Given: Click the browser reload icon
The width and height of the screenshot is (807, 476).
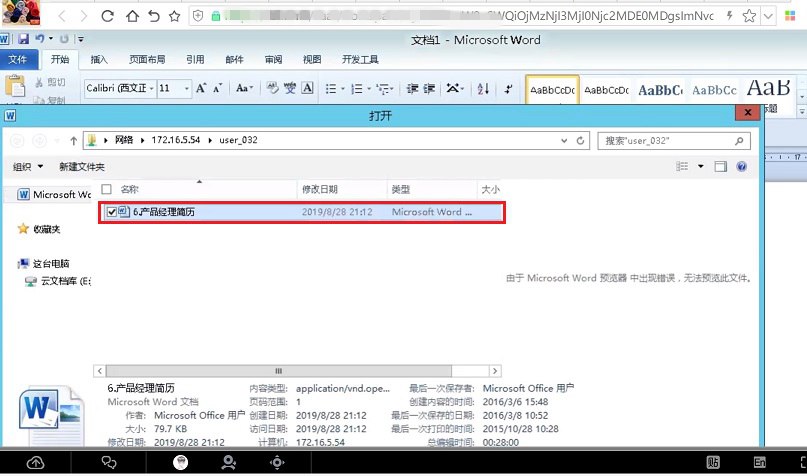Looking at the screenshot, I should click(107, 16).
